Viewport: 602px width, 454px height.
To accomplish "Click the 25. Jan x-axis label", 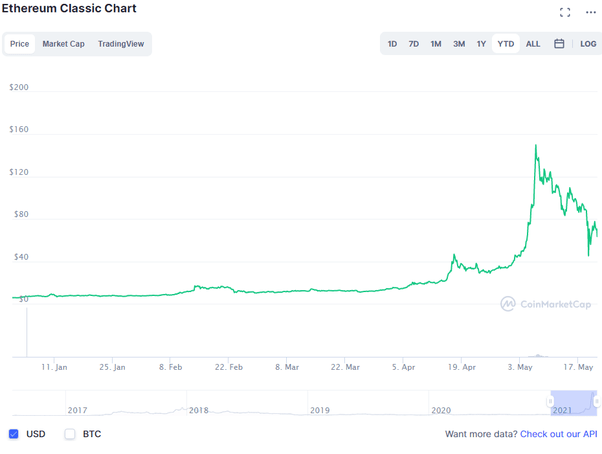I will click(112, 367).
